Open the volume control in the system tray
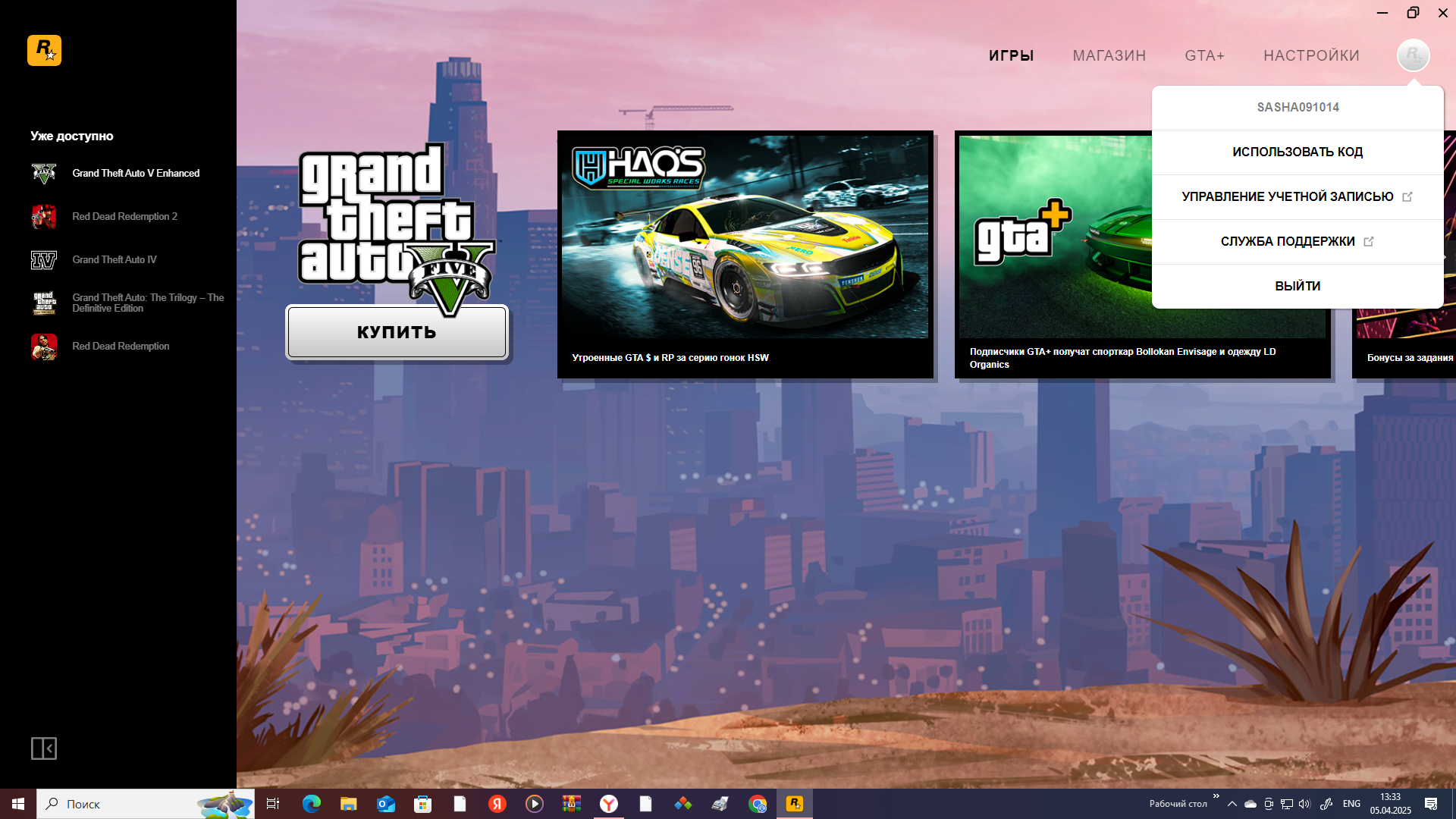This screenshot has height=819, width=1456. 1304,804
